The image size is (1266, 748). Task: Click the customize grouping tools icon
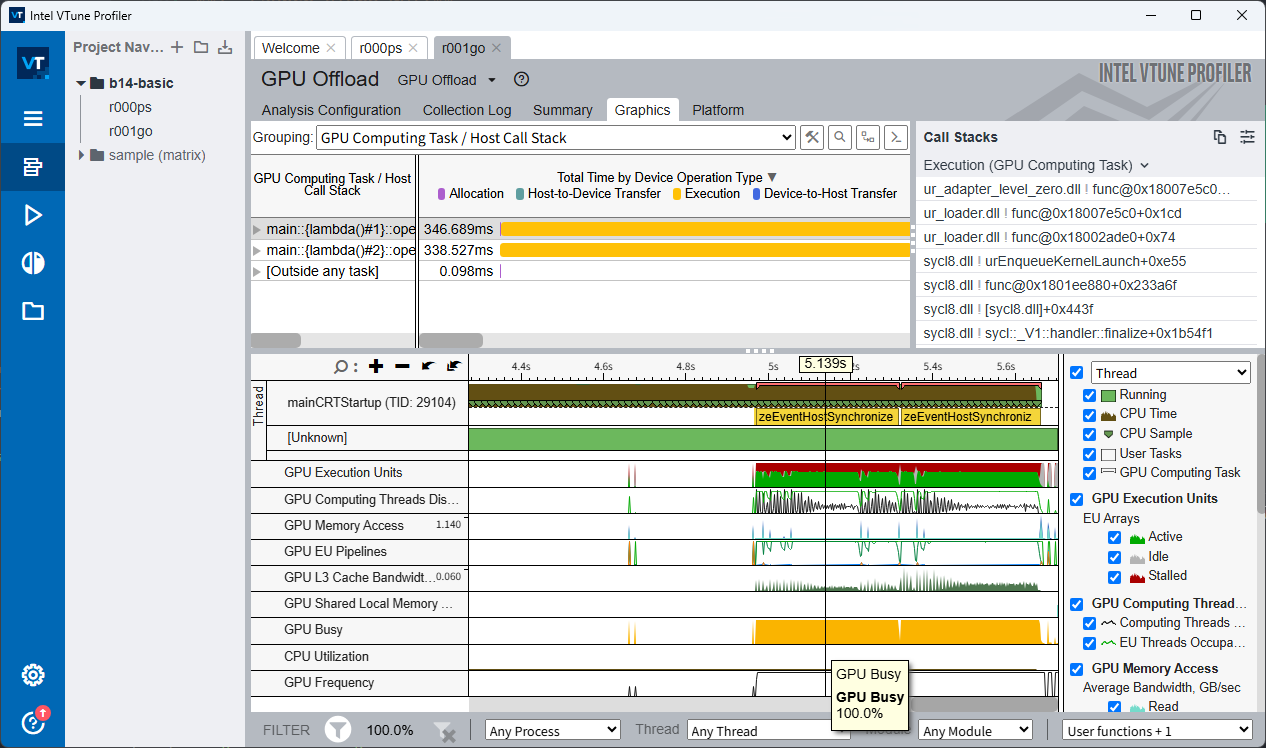[812, 138]
